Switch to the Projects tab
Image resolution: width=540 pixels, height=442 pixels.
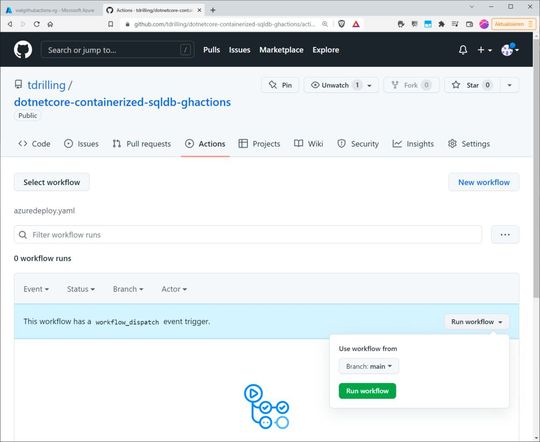[259, 144]
